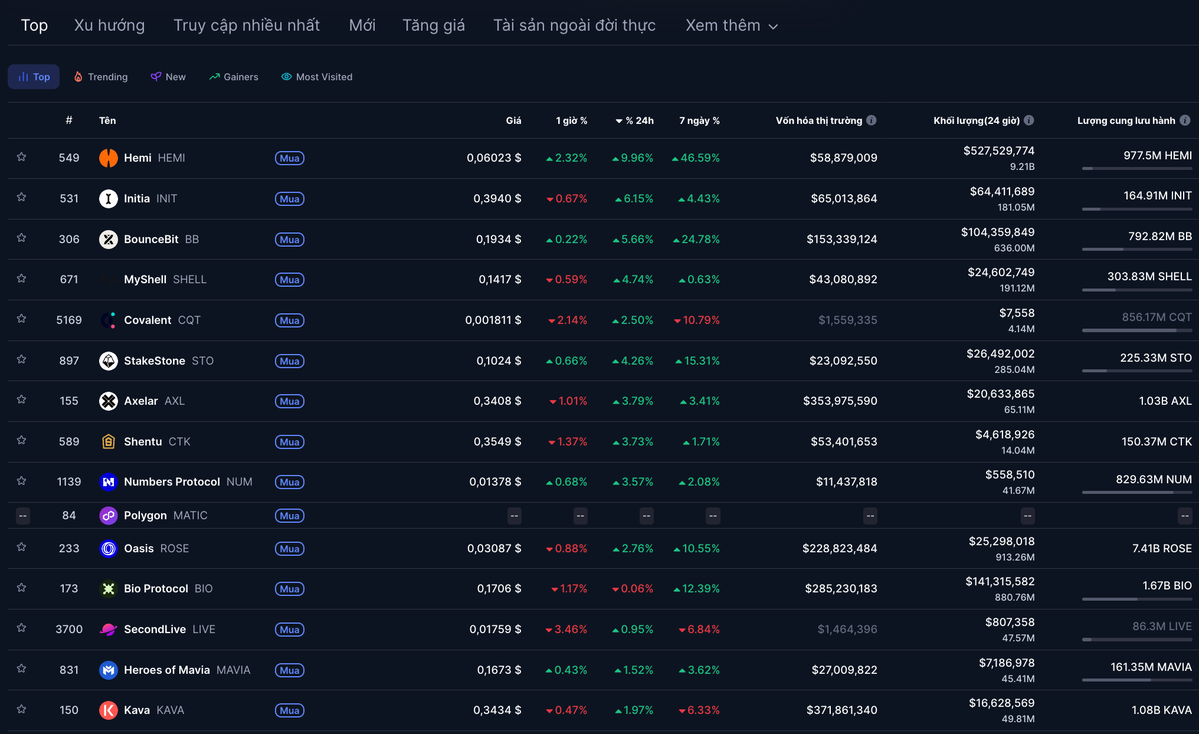Click the Heroes of Mavia logo icon

tap(108, 670)
